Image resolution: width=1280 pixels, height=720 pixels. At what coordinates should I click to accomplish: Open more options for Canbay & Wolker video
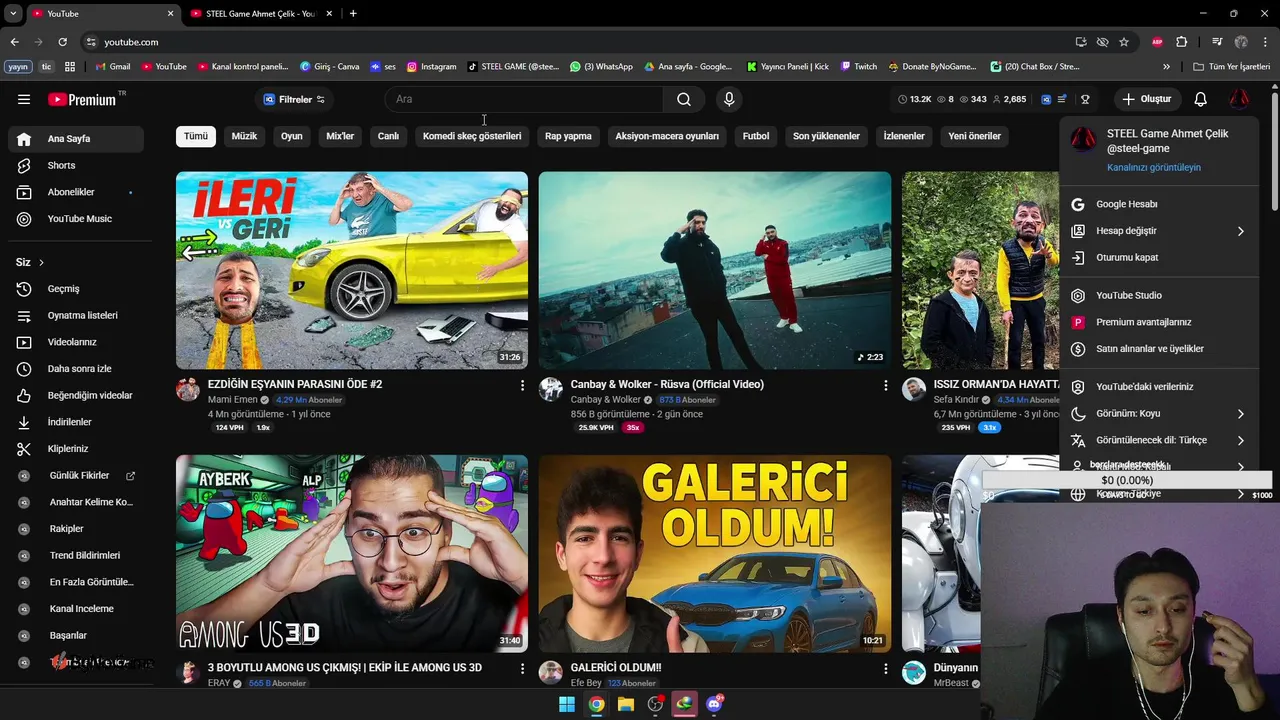tap(885, 385)
